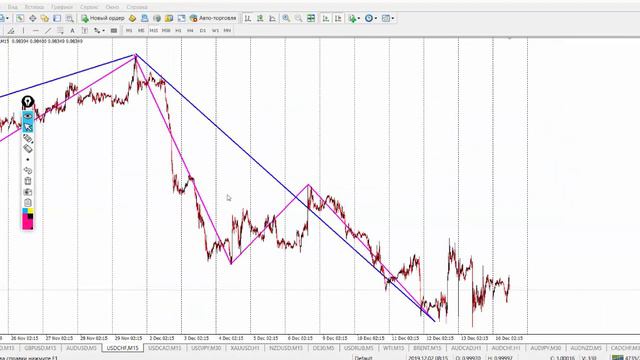This screenshot has width=640, height=360.
Task: Open the new chart dropdown arrow
Action: pos(7,18)
